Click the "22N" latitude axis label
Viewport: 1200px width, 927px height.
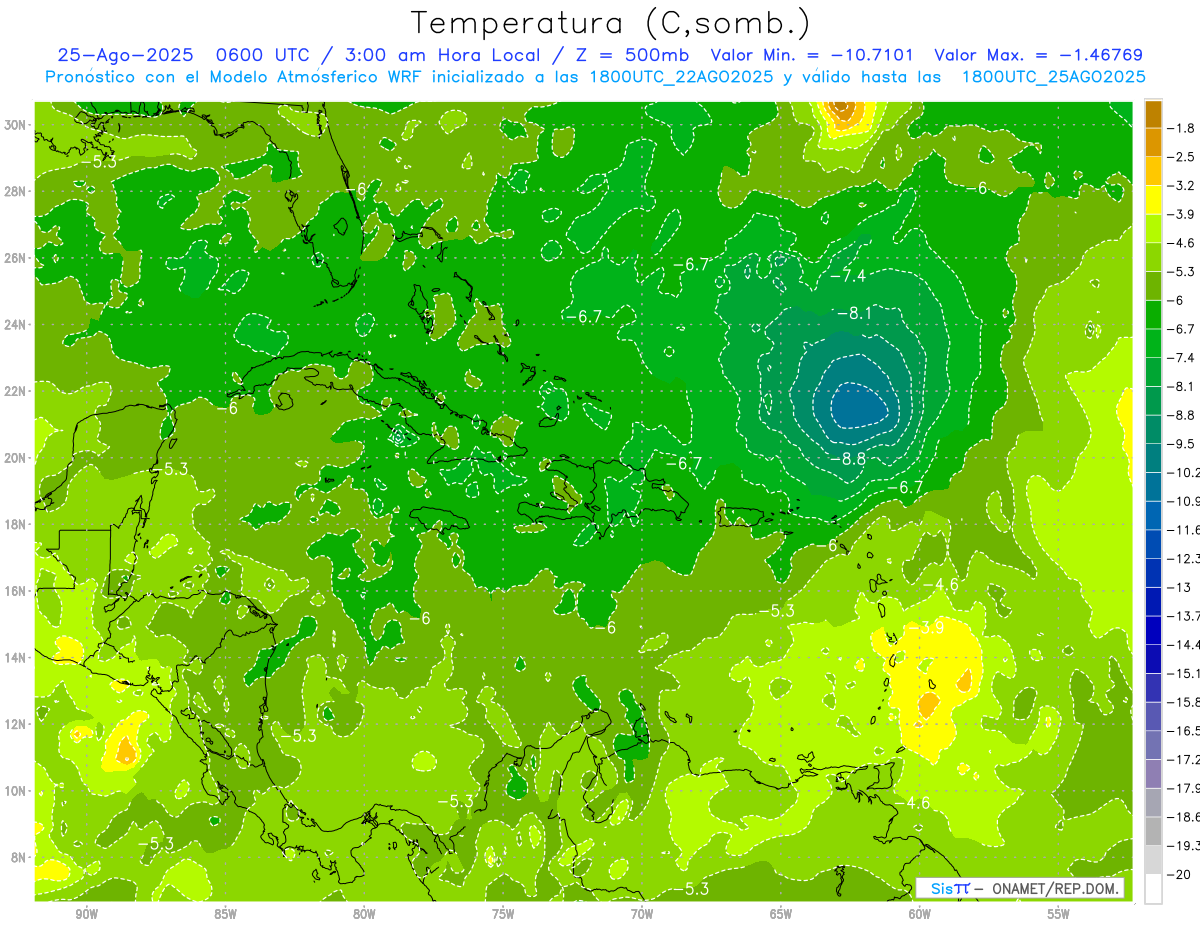pos(17,391)
